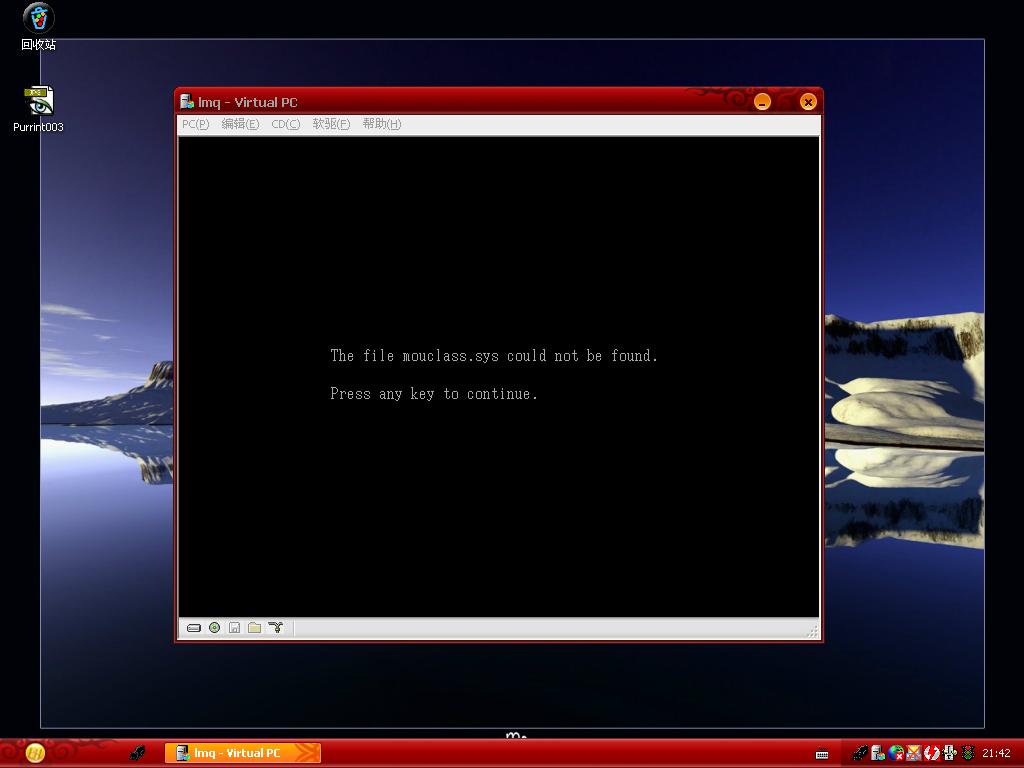Open the 编辑(E) menu

pyautogui.click(x=240, y=124)
